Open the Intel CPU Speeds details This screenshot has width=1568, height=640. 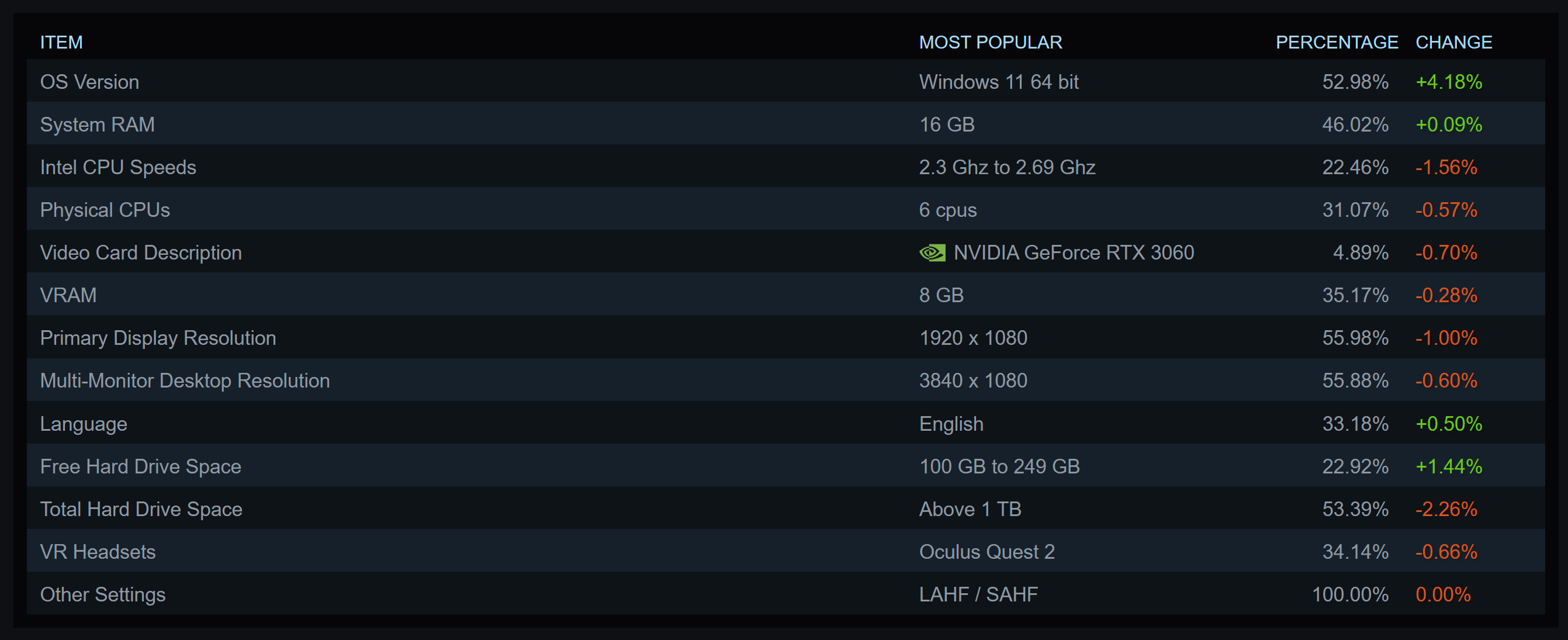point(118,168)
